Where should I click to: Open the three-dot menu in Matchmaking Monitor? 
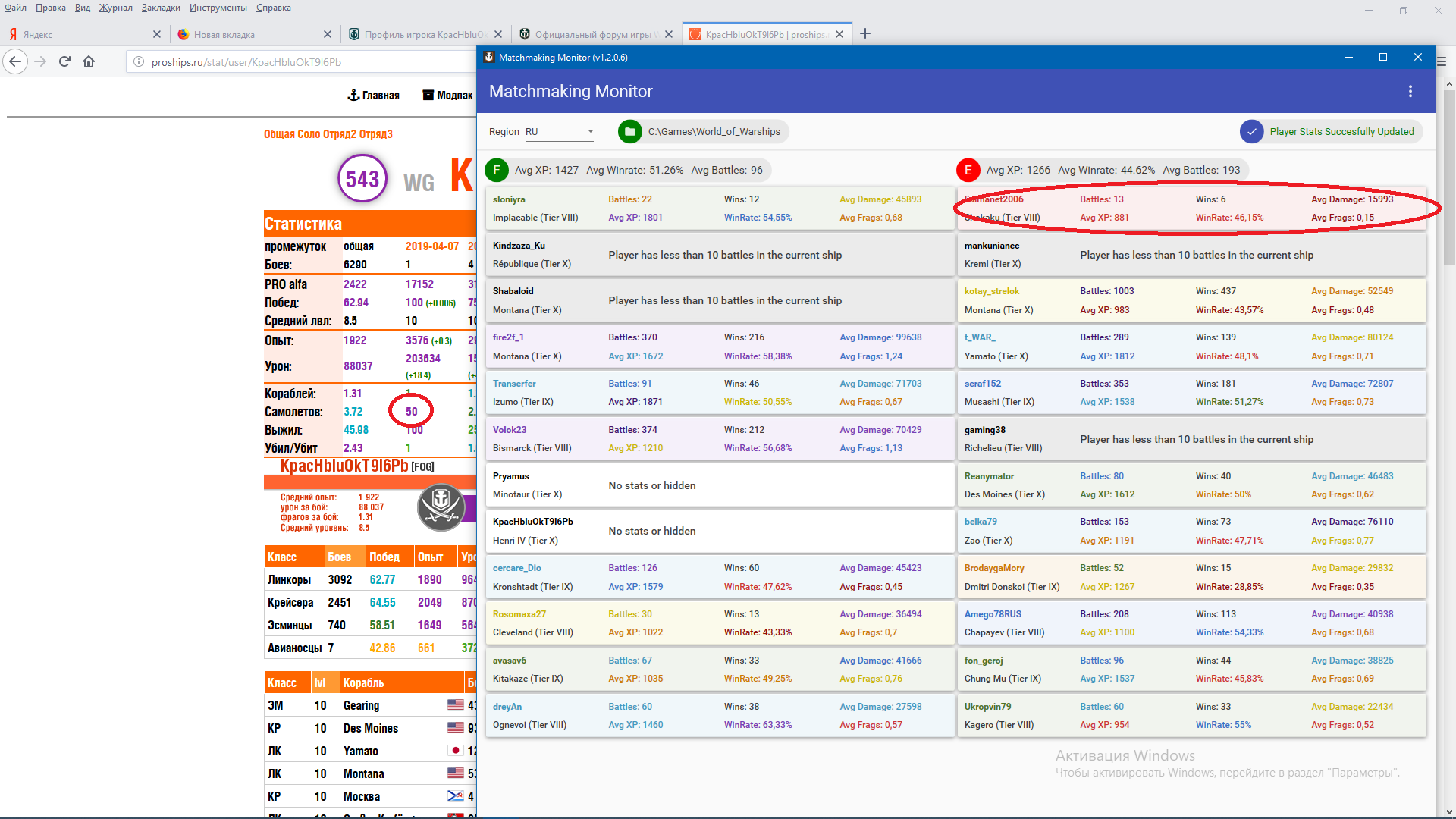tap(1410, 91)
